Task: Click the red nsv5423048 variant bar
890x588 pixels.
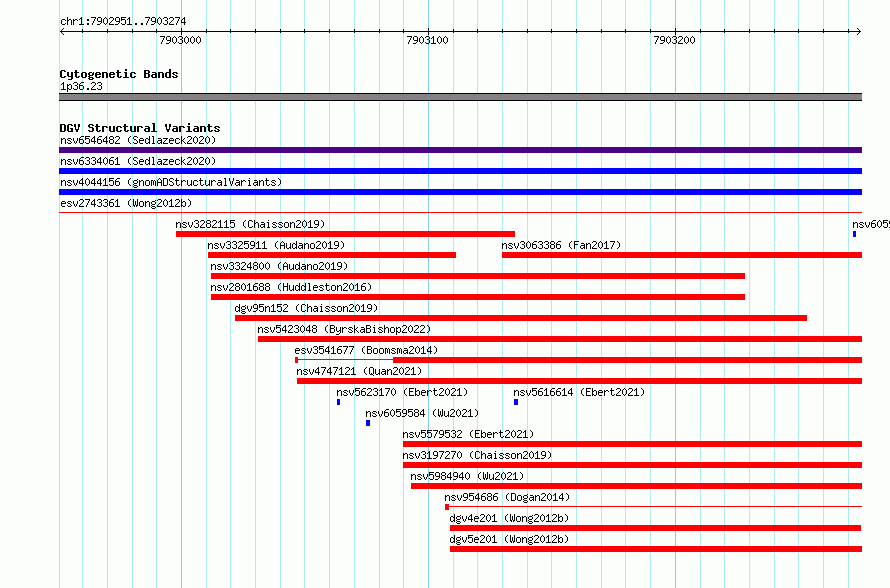Action: point(560,339)
